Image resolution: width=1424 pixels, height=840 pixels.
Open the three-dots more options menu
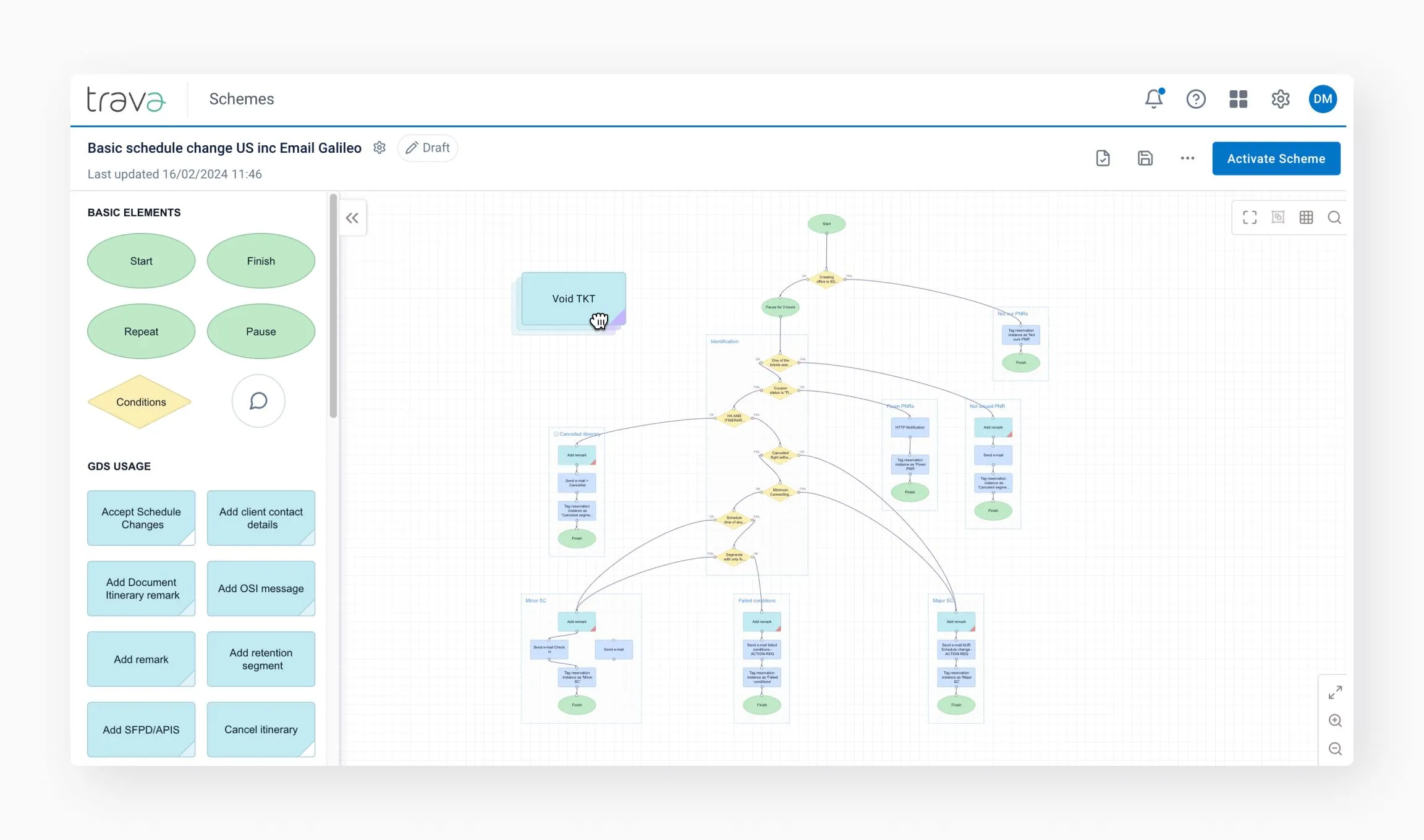coord(1187,158)
